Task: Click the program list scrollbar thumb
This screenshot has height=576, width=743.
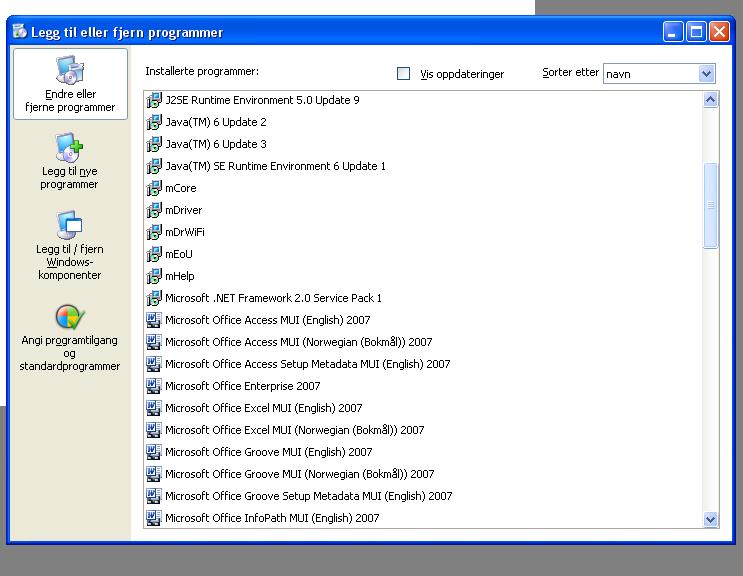Action: click(x=710, y=205)
